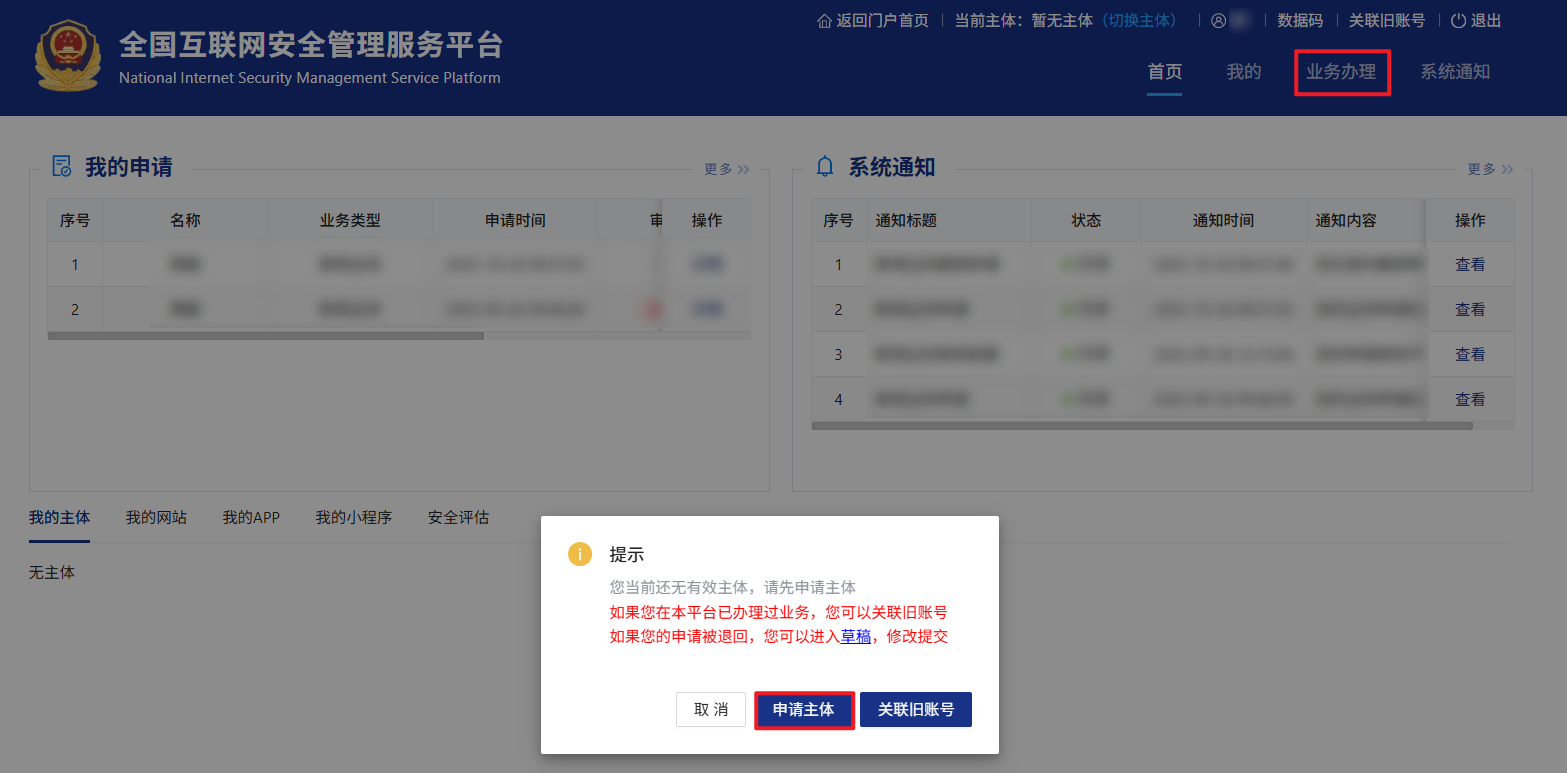Click the bell icon beside 系统通知 heading
This screenshot has width=1567, height=773.
825,167
